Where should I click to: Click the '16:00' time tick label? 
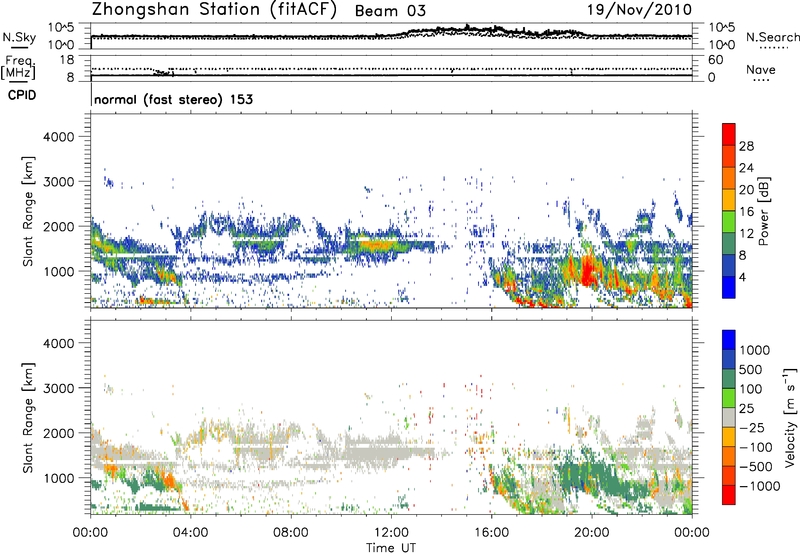pyautogui.click(x=491, y=533)
